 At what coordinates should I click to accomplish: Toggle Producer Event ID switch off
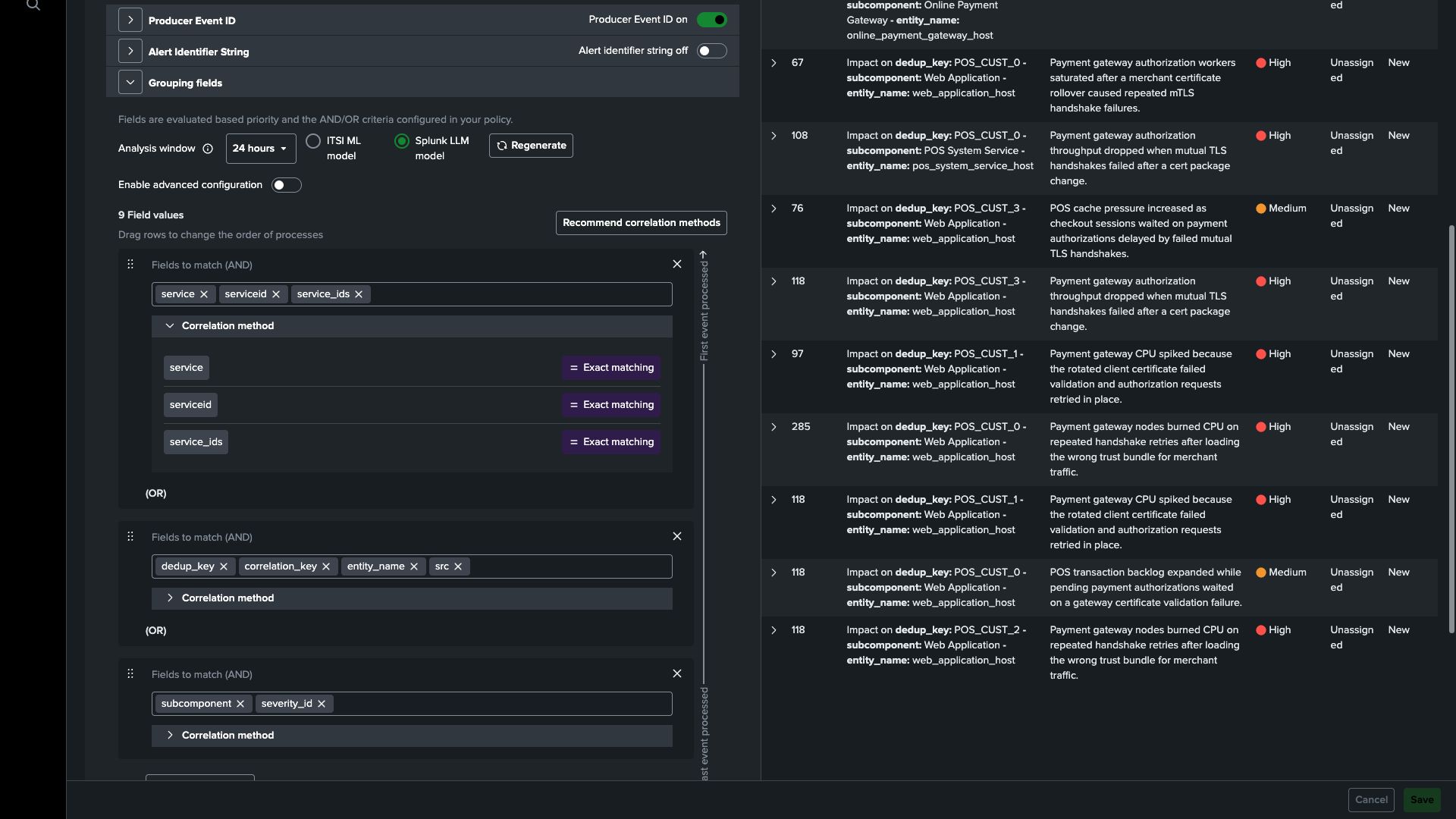[x=711, y=20]
